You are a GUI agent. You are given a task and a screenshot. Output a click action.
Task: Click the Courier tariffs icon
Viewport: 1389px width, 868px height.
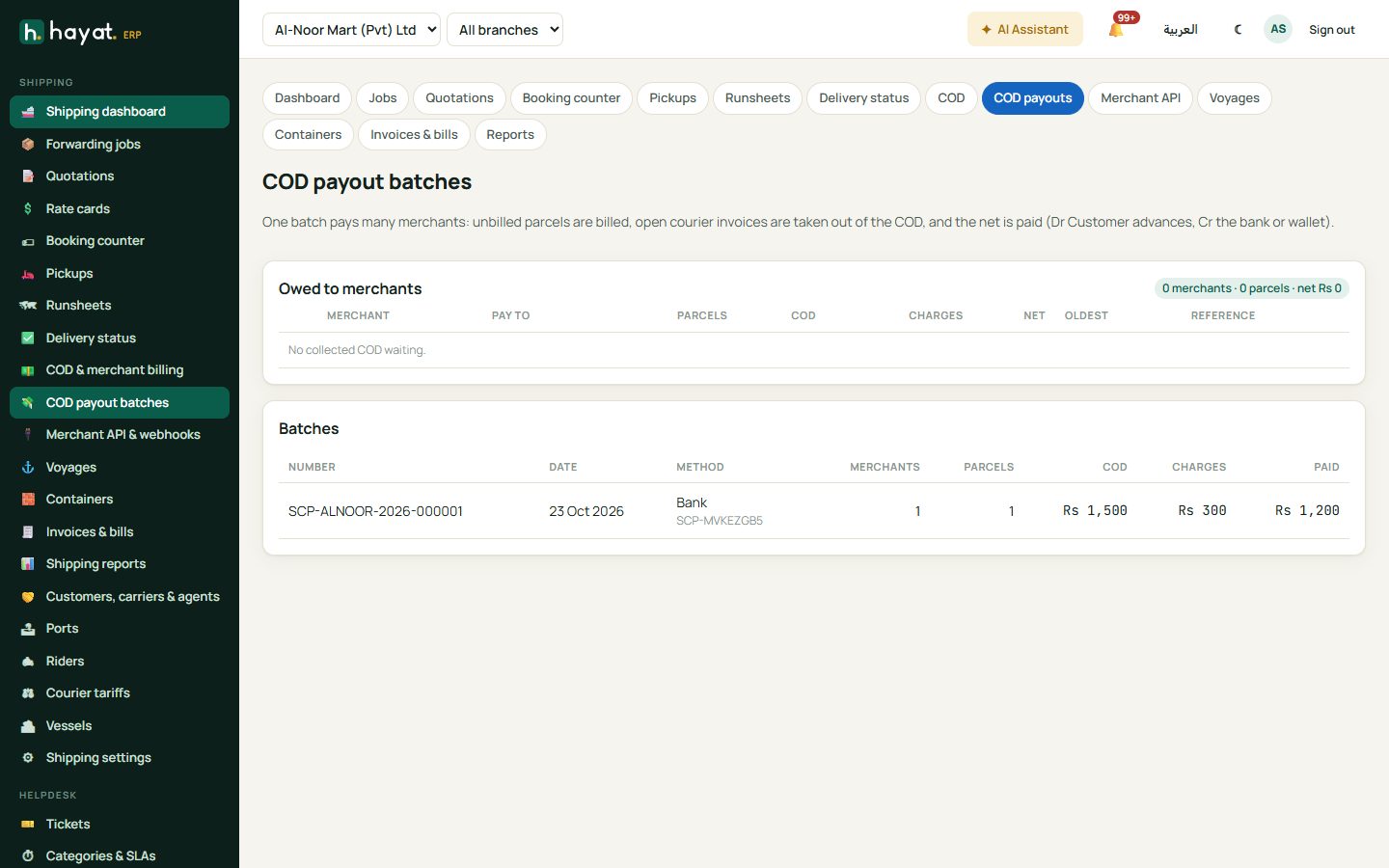(28, 692)
